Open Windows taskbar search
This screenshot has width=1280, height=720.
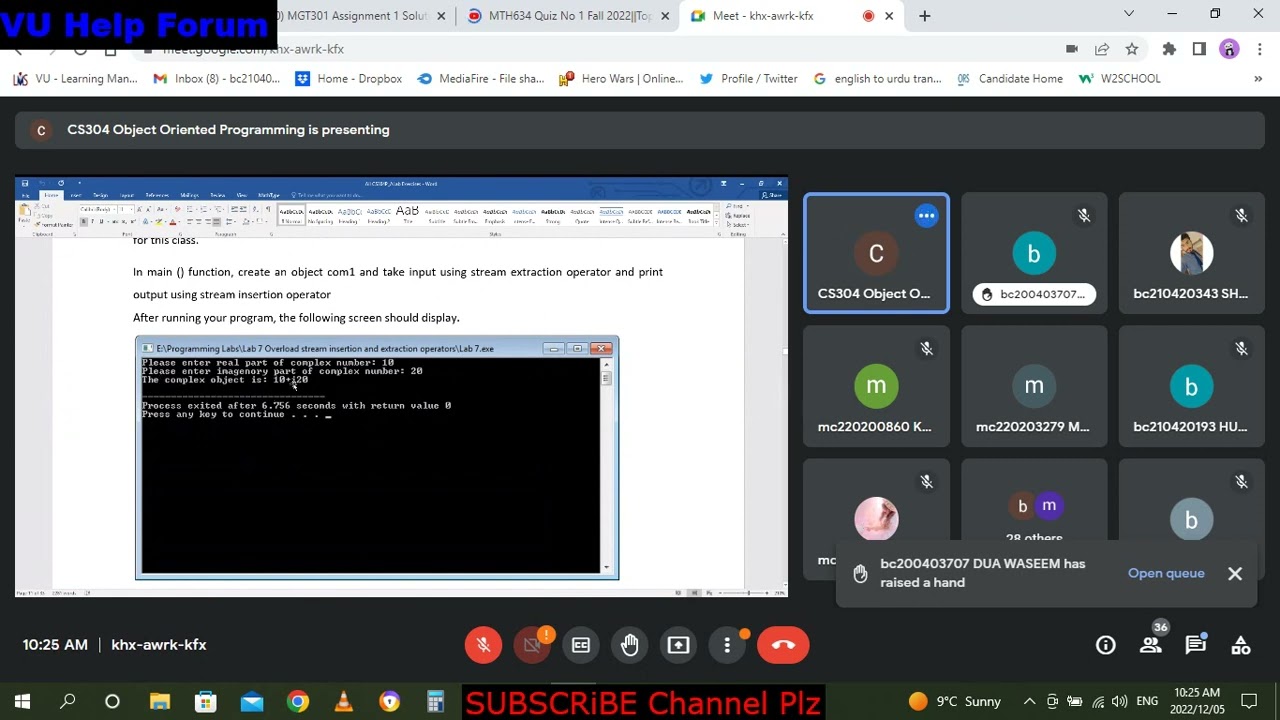click(67, 702)
